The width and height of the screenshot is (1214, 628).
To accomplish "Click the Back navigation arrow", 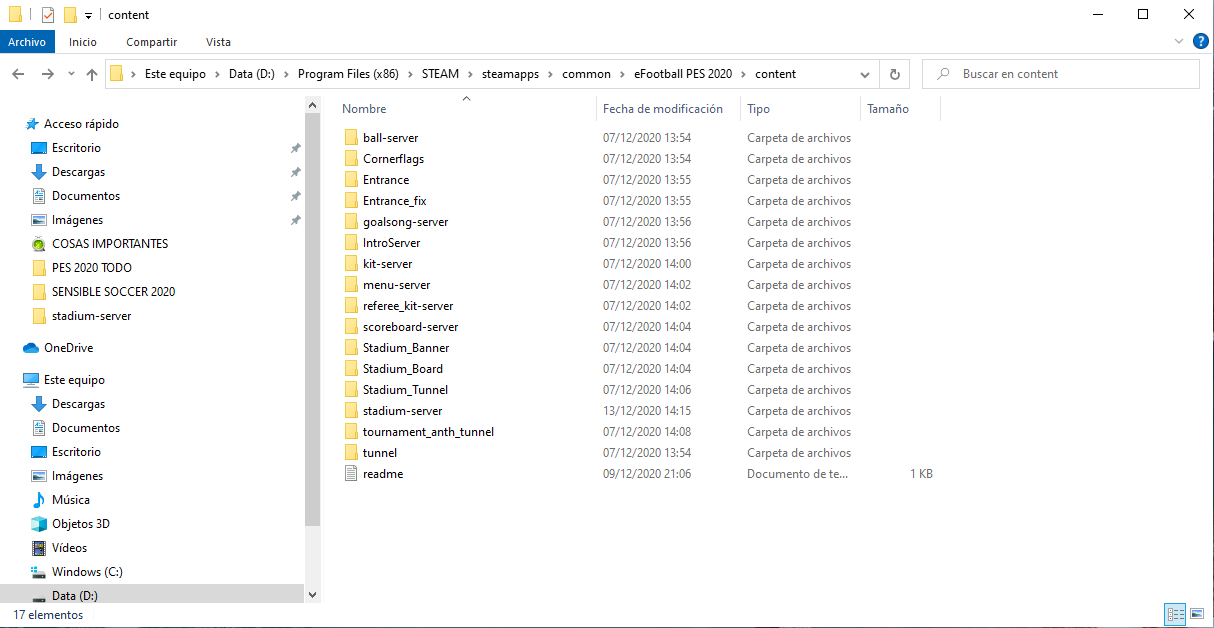I will tap(18, 74).
